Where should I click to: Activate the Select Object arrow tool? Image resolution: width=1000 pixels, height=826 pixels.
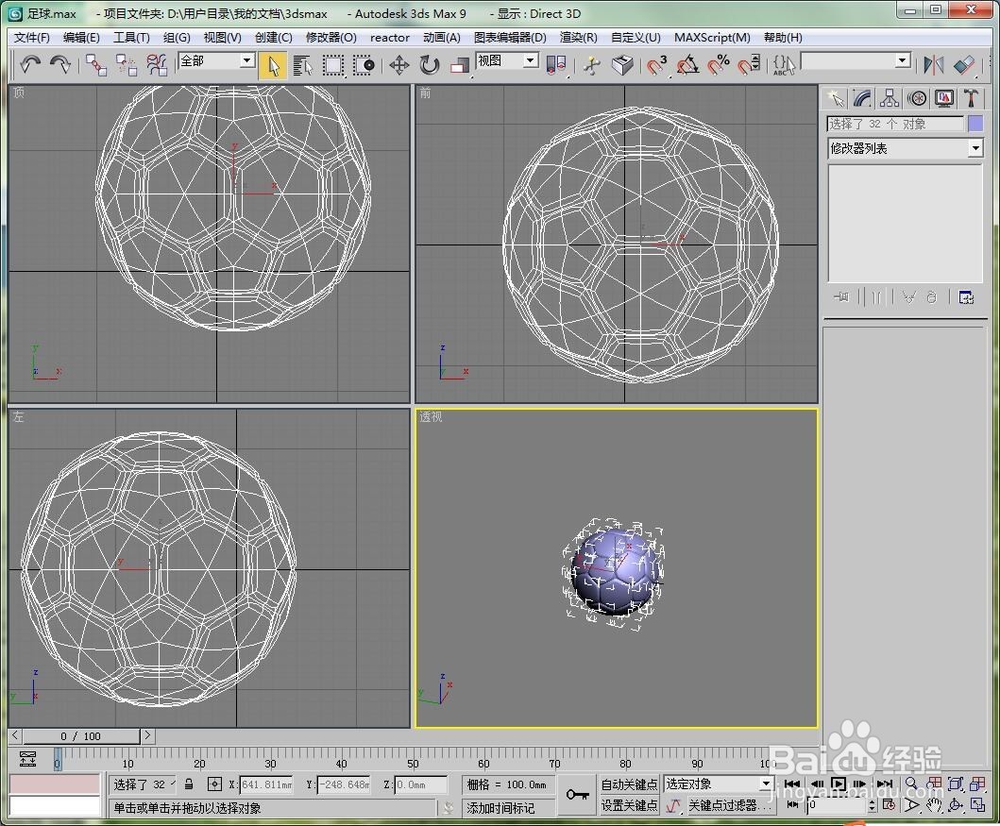pos(274,65)
